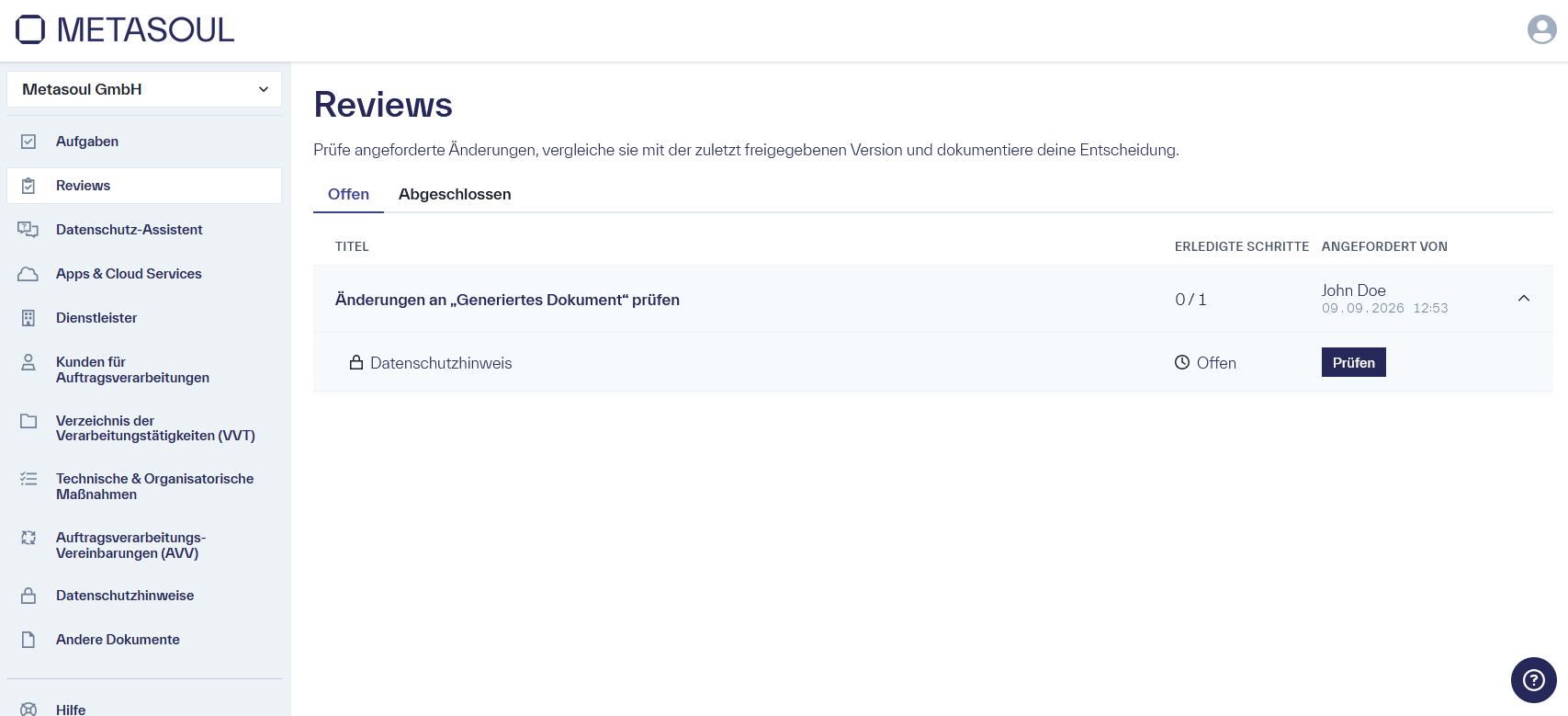Viewport: 1568px width, 716px height.
Task: Click the clock icon next to Offen status
Action: click(1182, 362)
